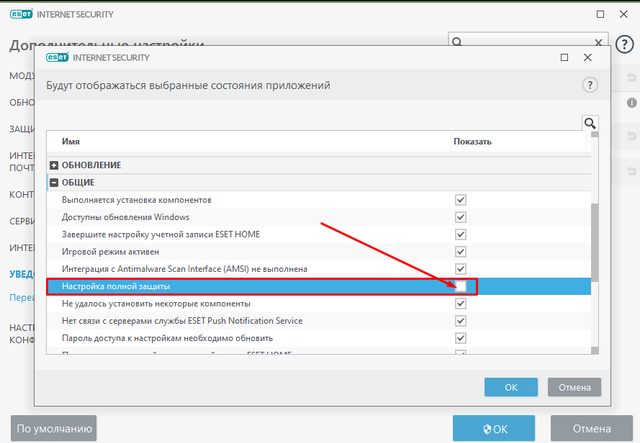Image resolution: width=640 pixels, height=443 pixels.
Task: Open ЗАЩИ… section in background sidebar
Action: coord(22,129)
